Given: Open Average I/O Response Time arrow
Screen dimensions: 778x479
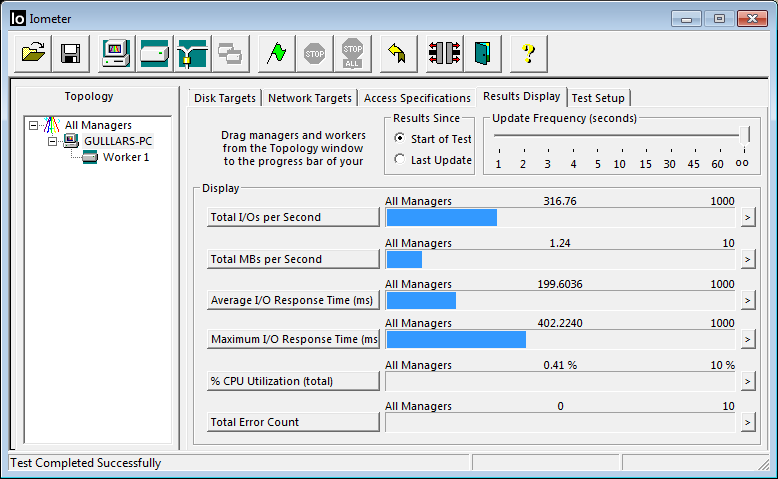Looking at the screenshot, I should coord(748,300).
